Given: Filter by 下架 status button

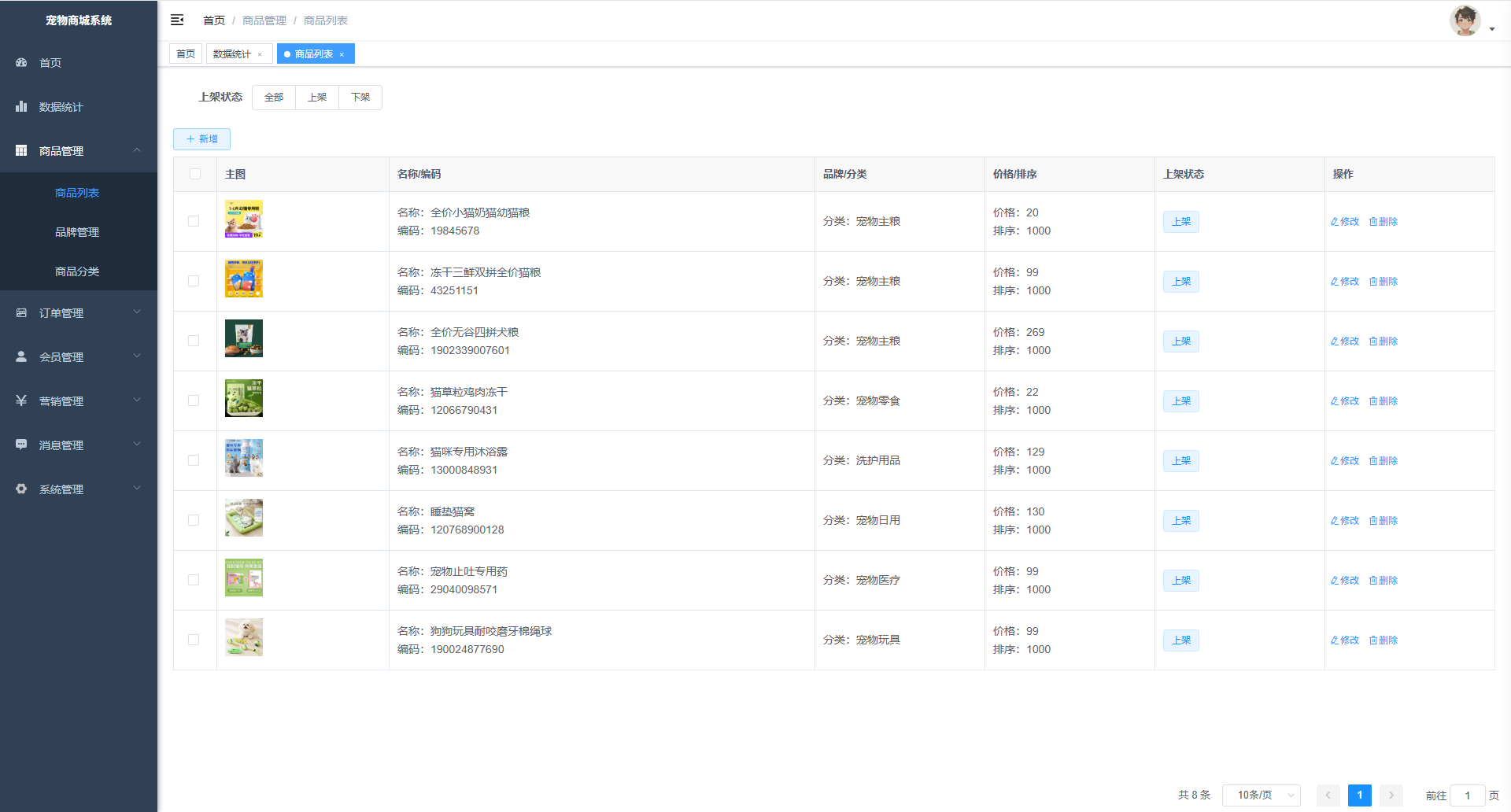Looking at the screenshot, I should coord(360,98).
